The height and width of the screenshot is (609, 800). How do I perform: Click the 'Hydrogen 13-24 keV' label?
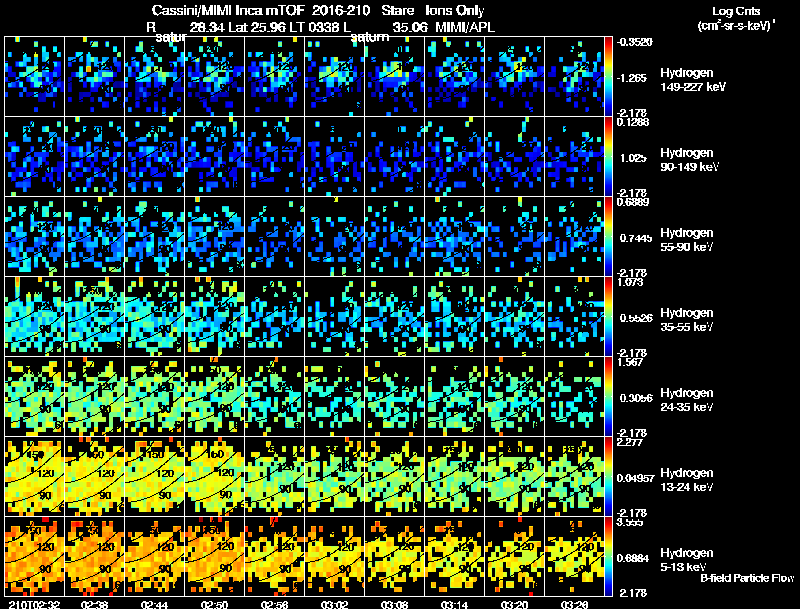pyautogui.click(x=687, y=480)
